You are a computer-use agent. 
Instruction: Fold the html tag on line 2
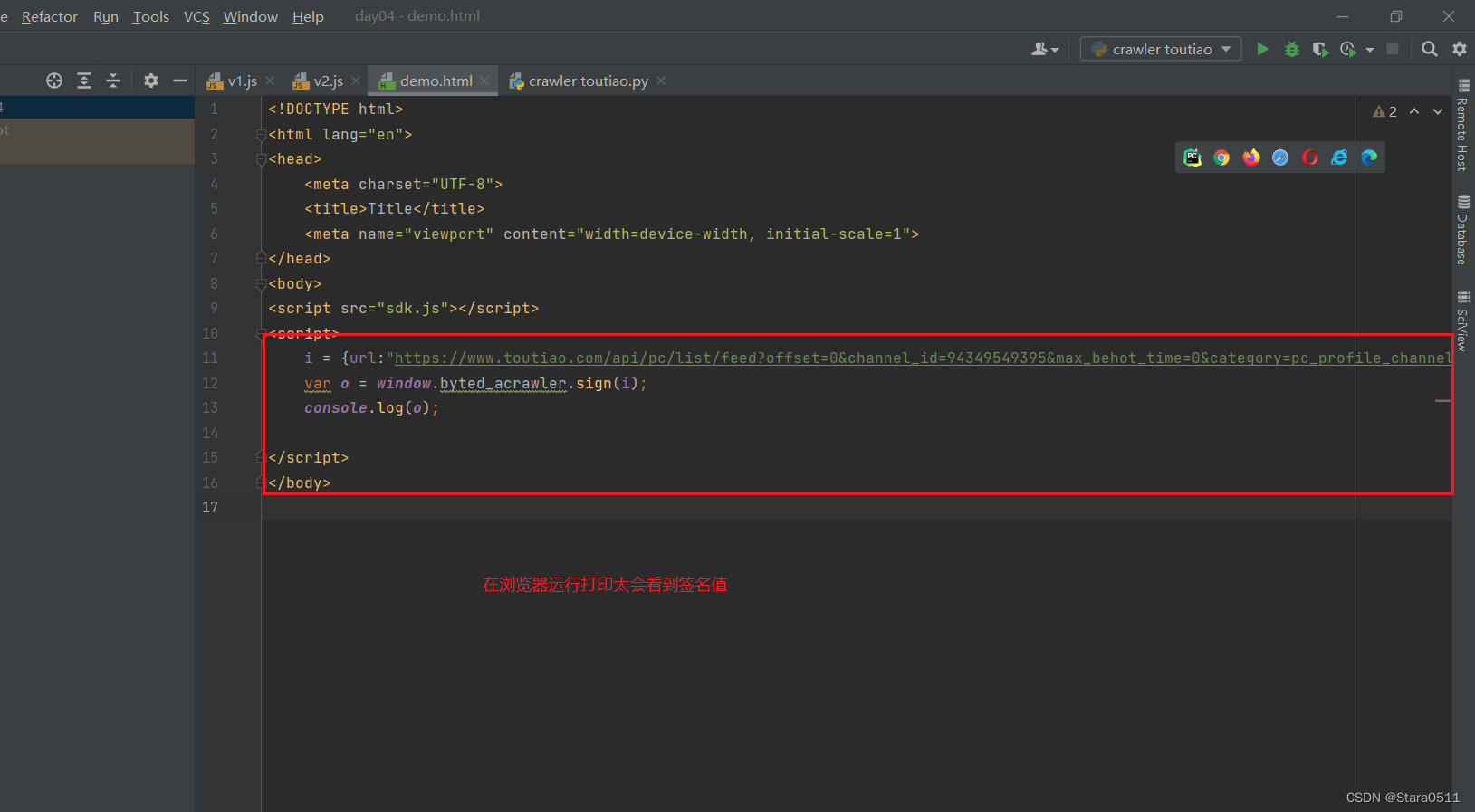(261, 135)
